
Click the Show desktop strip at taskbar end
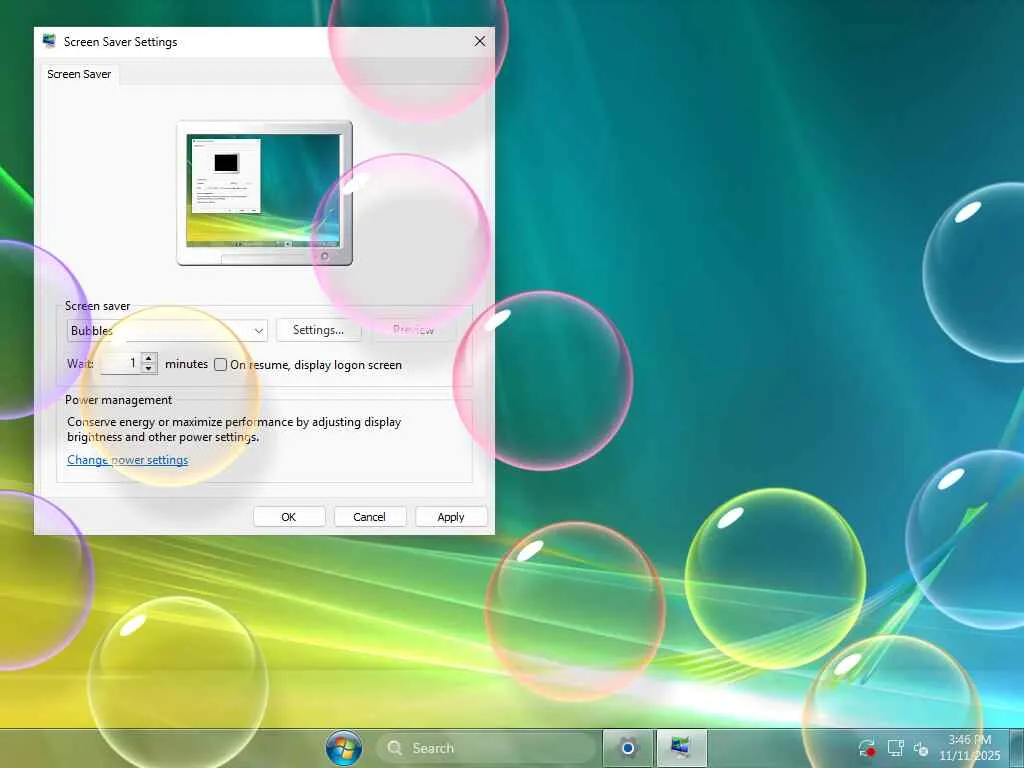pyautogui.click(x=1016, y=748)
